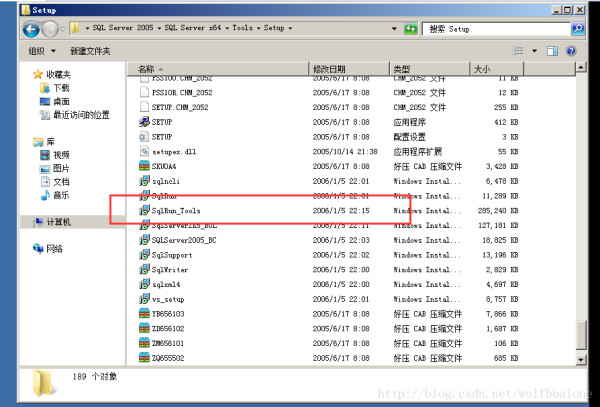Screen dimensions: 600x407
Task: Sort by the 类型 column header
Action: 429,69
